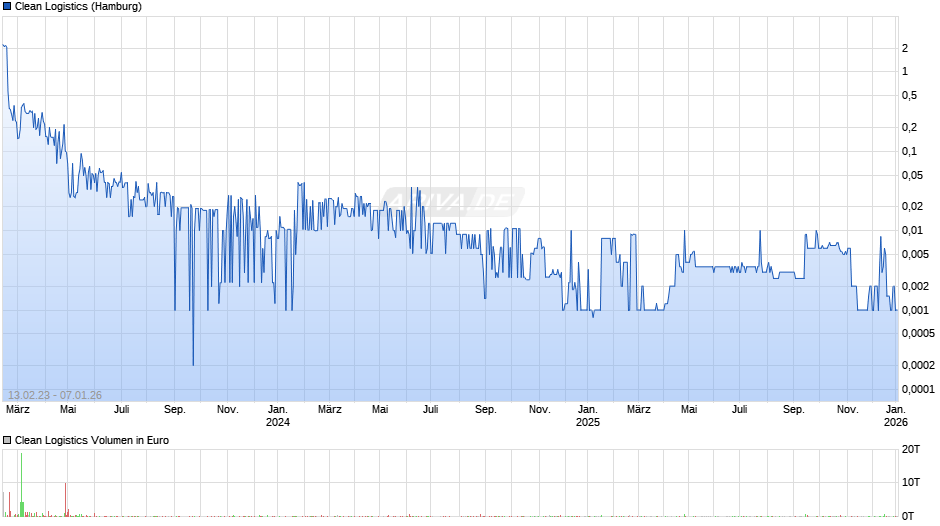Click the grey volume legend square
Viewport: 940px width, 526px height.
point(7,440)
